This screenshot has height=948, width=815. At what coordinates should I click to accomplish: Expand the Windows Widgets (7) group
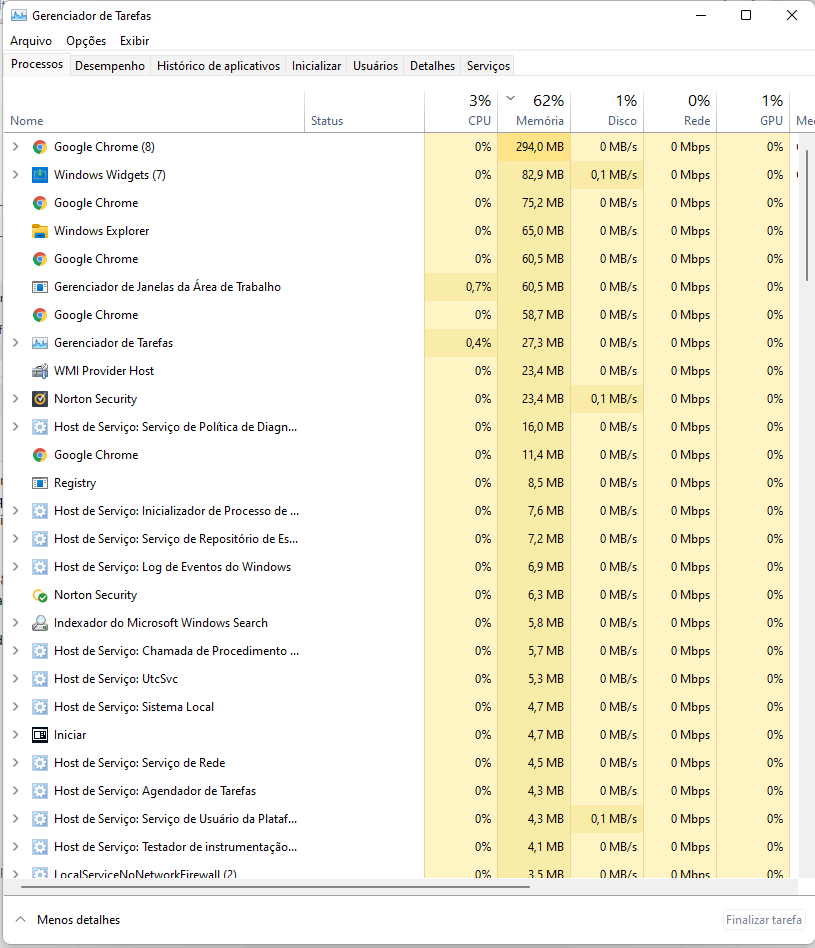(16, 175)
